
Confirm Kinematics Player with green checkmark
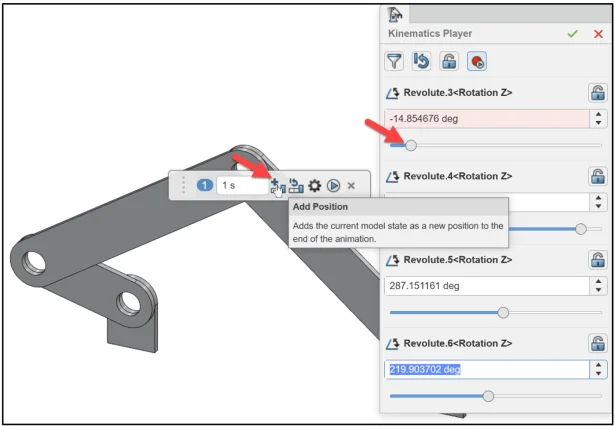coord(572,33)
